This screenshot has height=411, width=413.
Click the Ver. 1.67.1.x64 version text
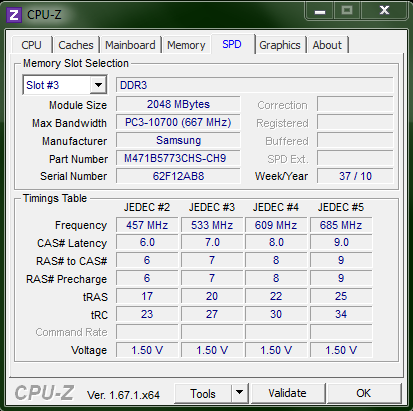point(123,395)
